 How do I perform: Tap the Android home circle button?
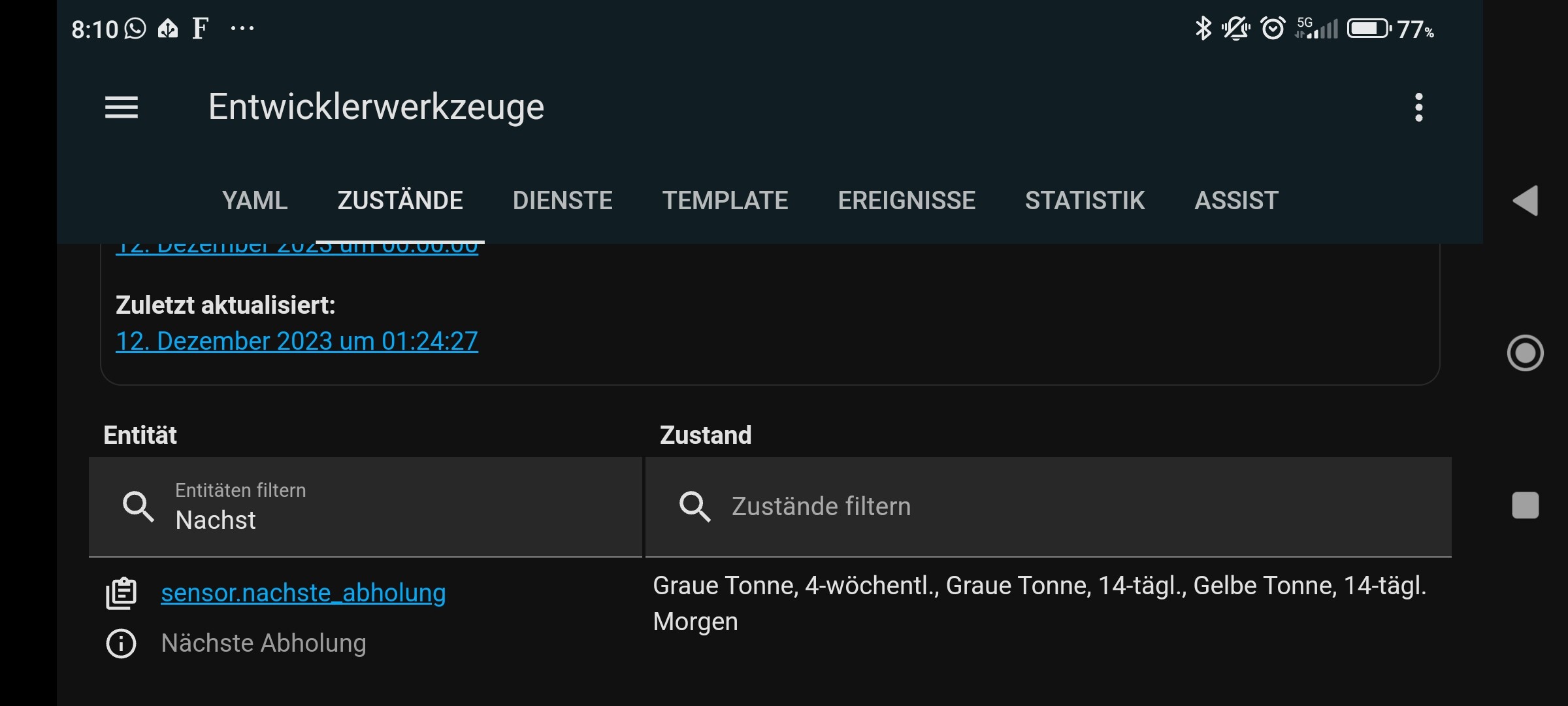pyautogui.click(x=1526, y=353)
